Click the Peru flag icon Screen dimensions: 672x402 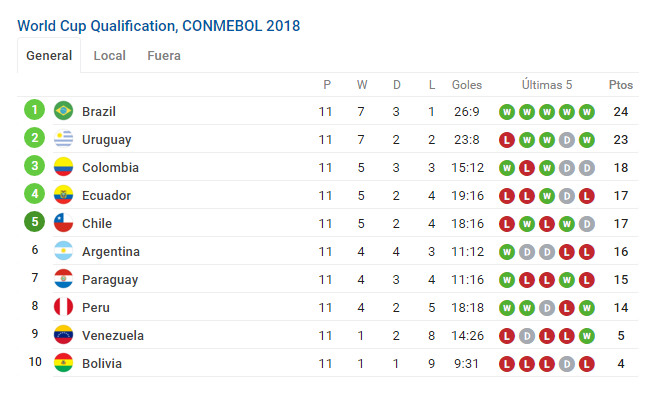click(63, 307)
